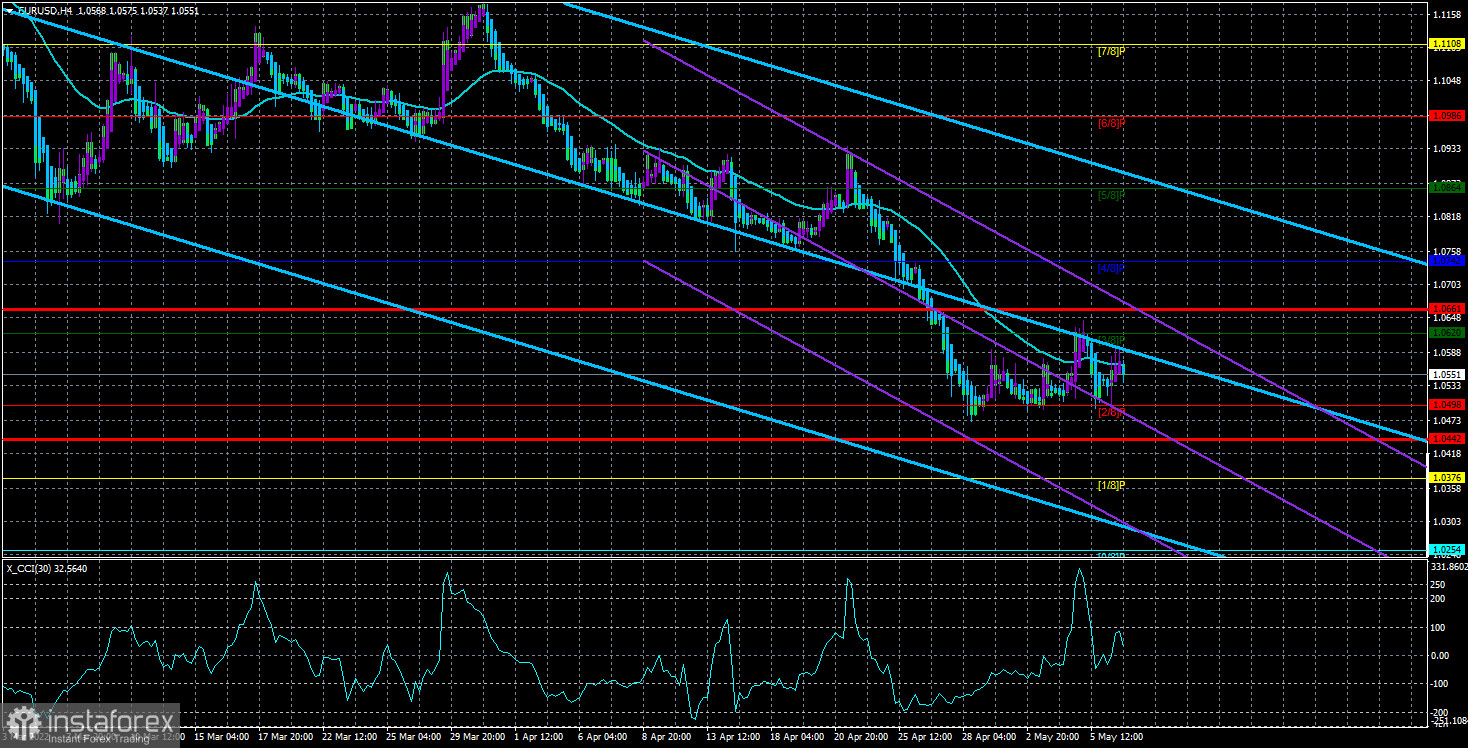Image resolution: width=1468 pixels, height=748 pixels.
Task: Click the 1.1048 price axis tick
Action: [x=1447, y=80]
